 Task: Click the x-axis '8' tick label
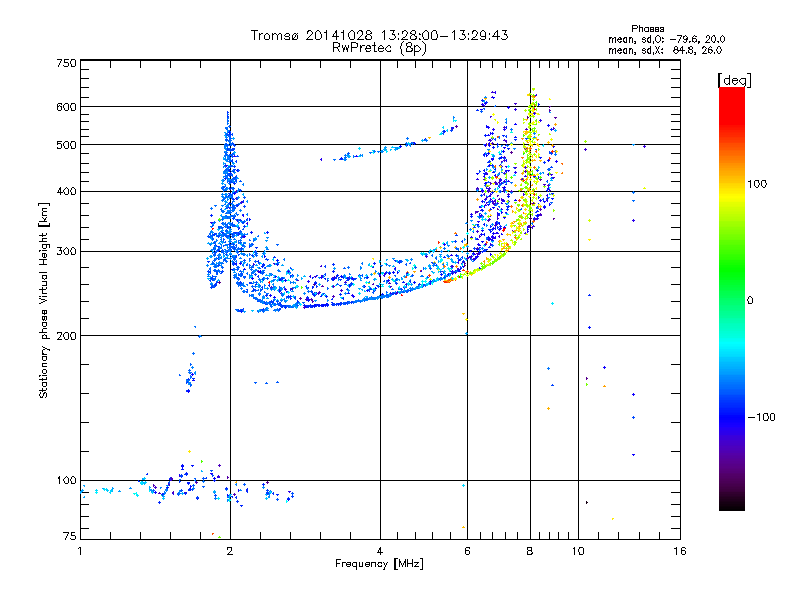[530, 551]
